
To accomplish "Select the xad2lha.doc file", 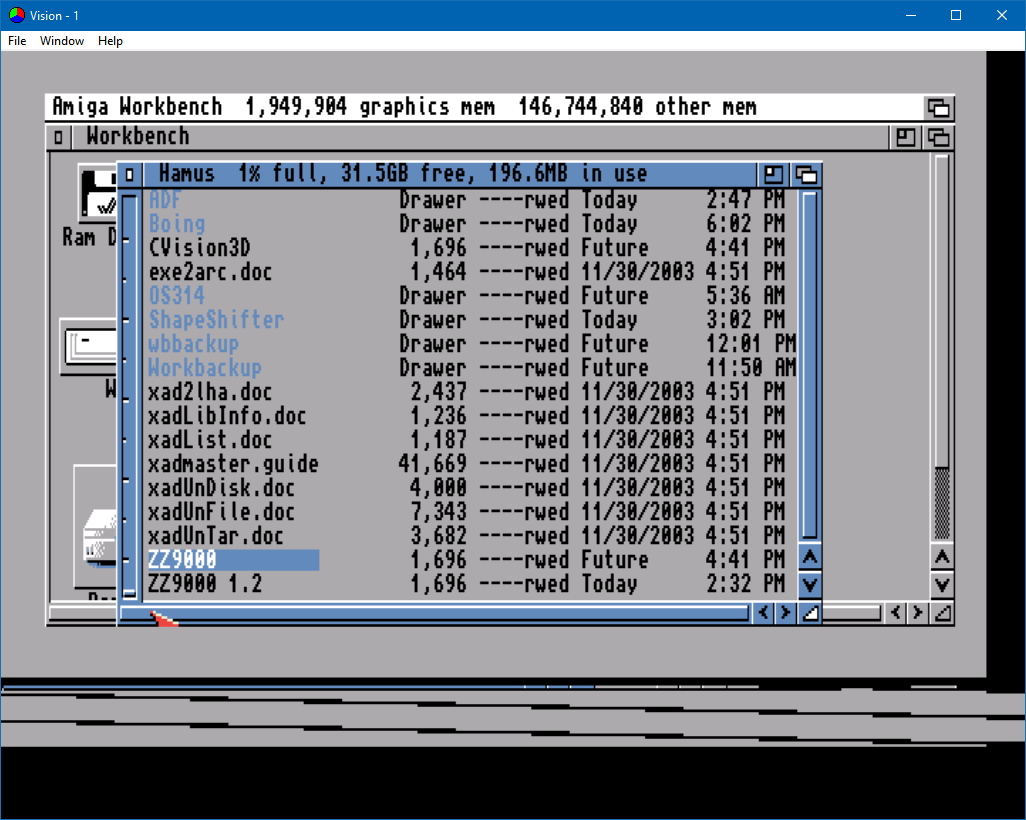I will [210, 392].
